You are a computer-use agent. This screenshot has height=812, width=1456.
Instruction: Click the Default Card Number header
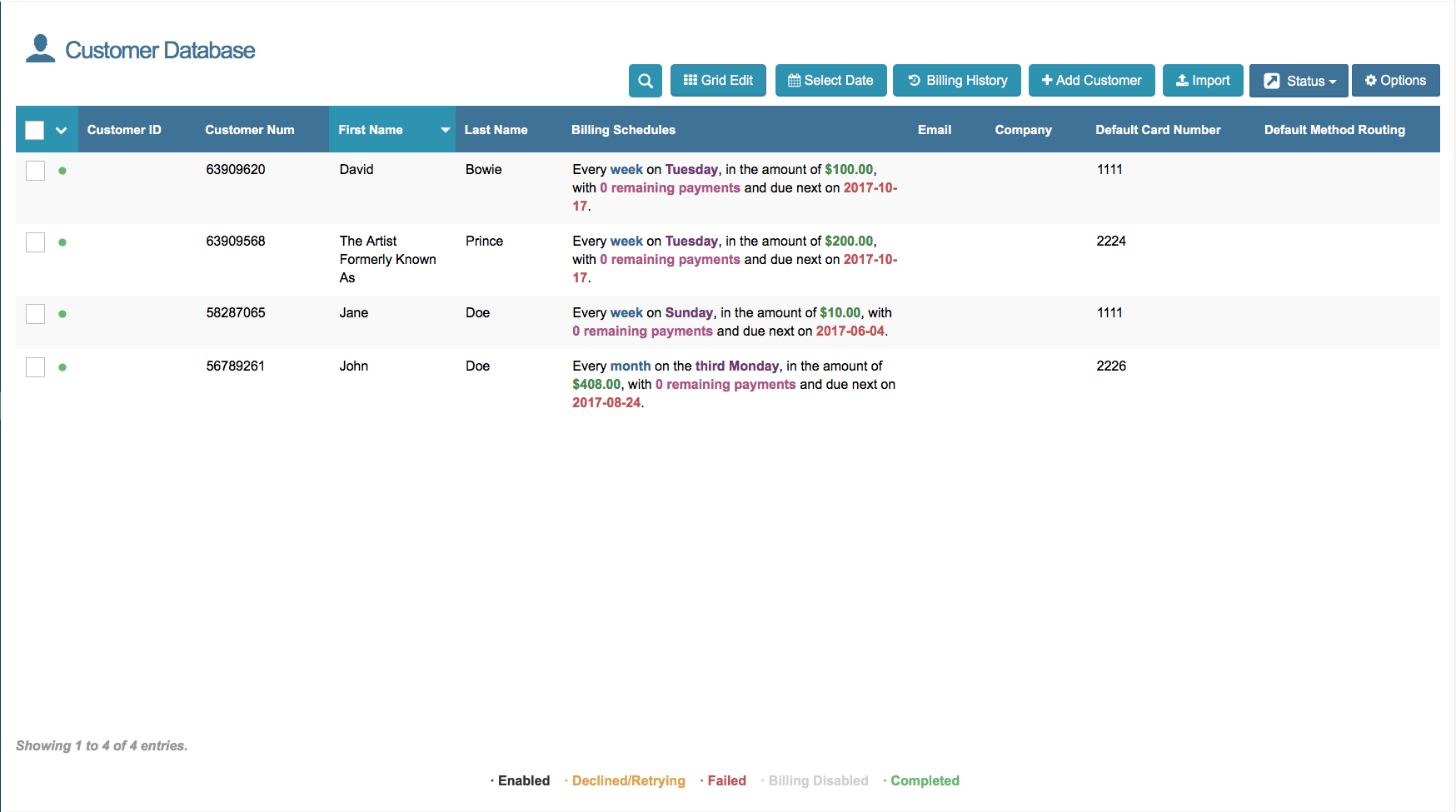pyautogui.click(x=1158, y=130)
